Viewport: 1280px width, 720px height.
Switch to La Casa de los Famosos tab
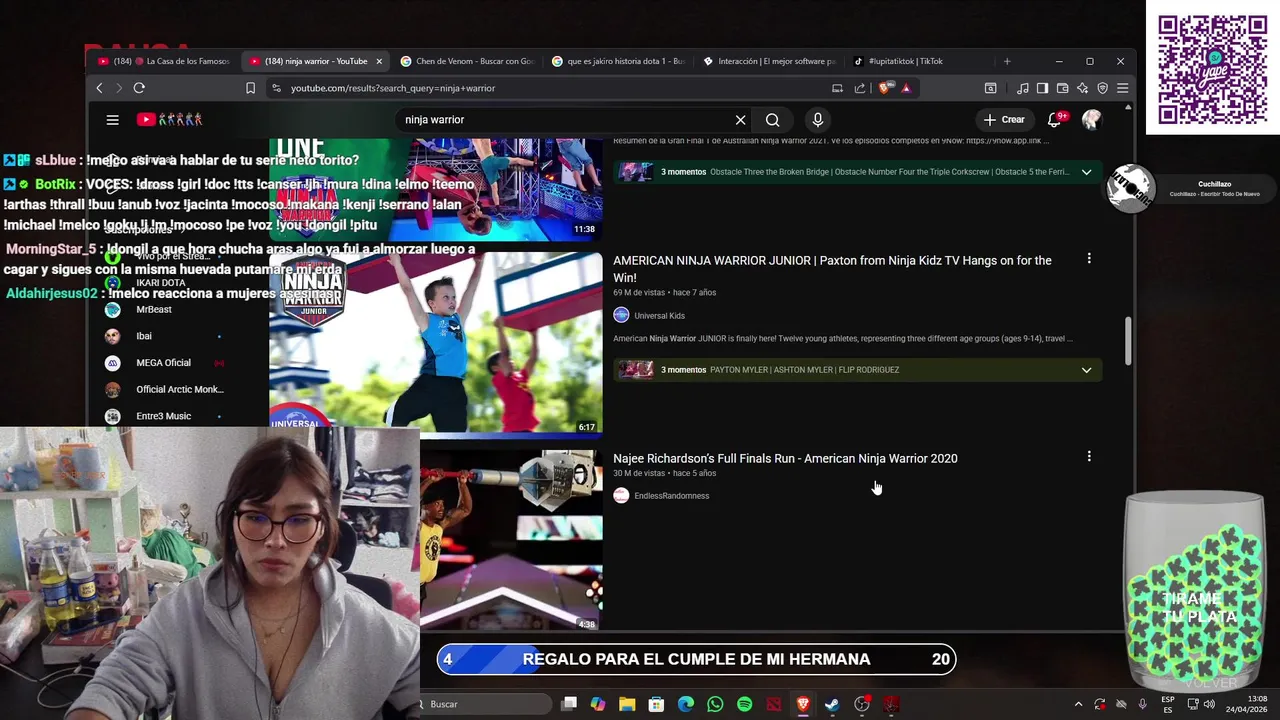pyautogui.click(x=165, y=61)
